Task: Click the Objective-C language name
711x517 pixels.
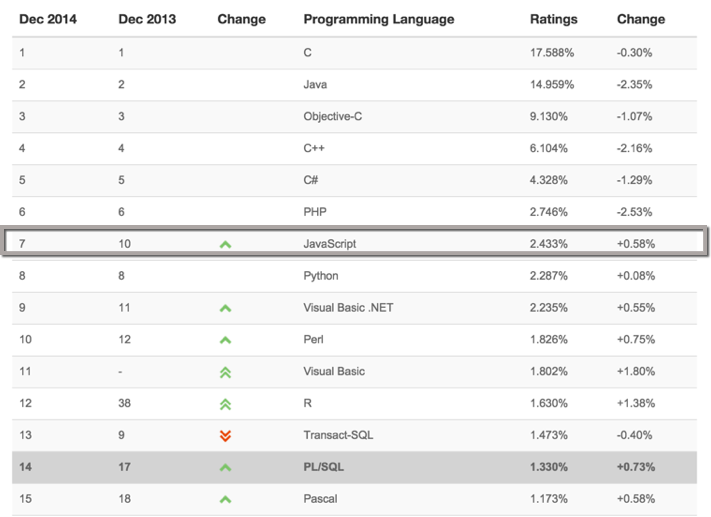Action: tap(332, 117)
